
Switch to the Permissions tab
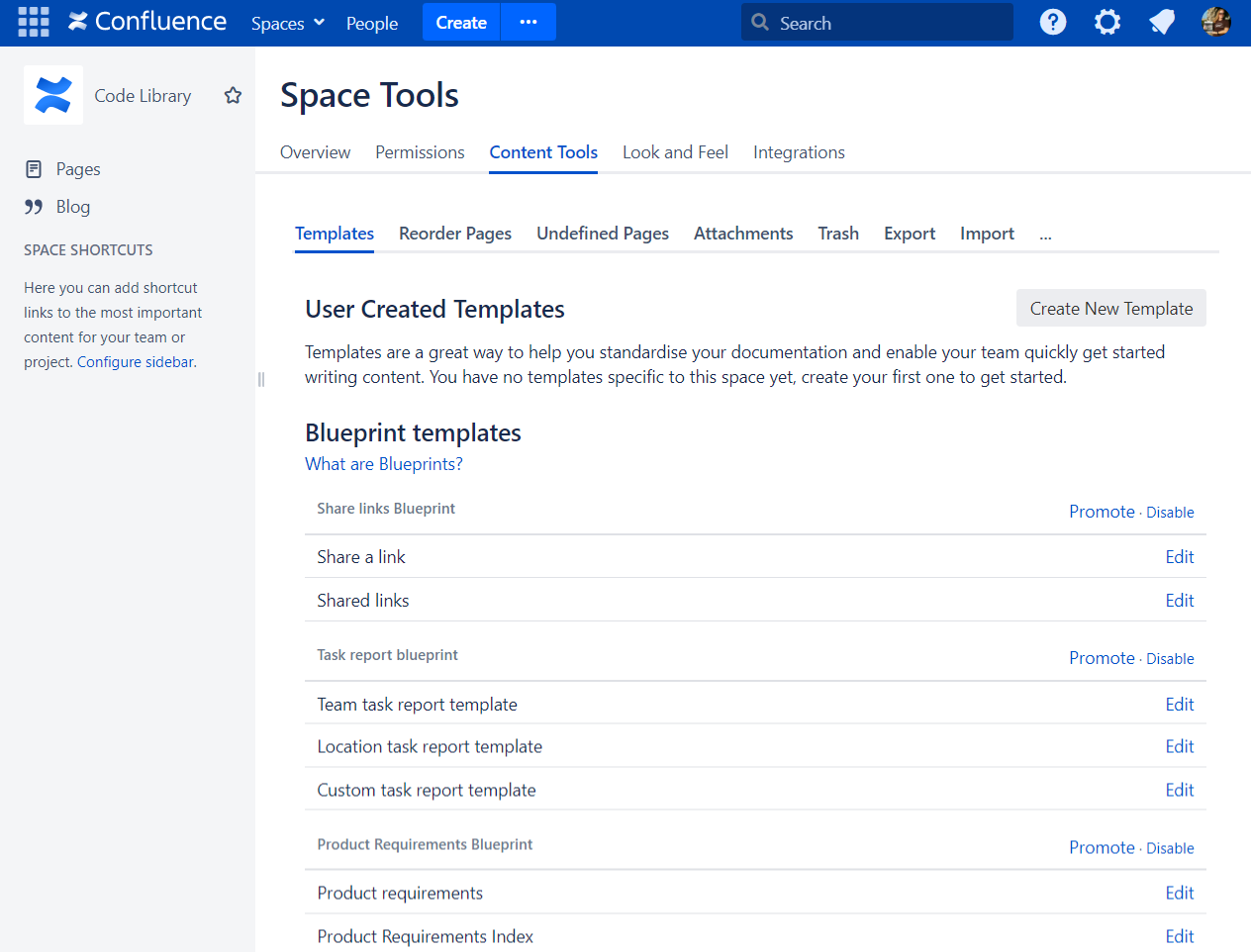coord(420,152)
